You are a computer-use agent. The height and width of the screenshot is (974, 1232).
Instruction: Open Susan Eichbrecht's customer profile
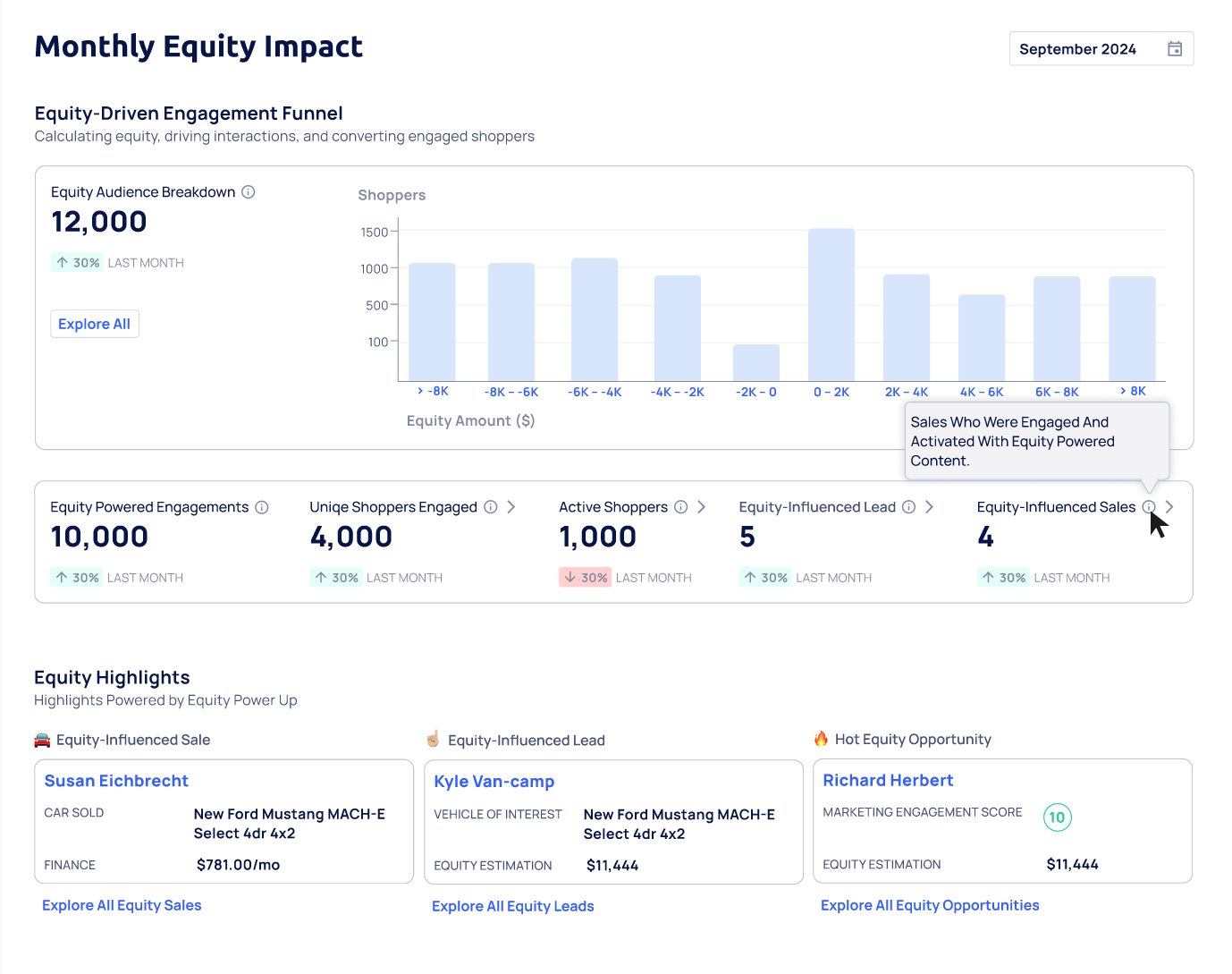pyautogui.click(x=116, y=781)
